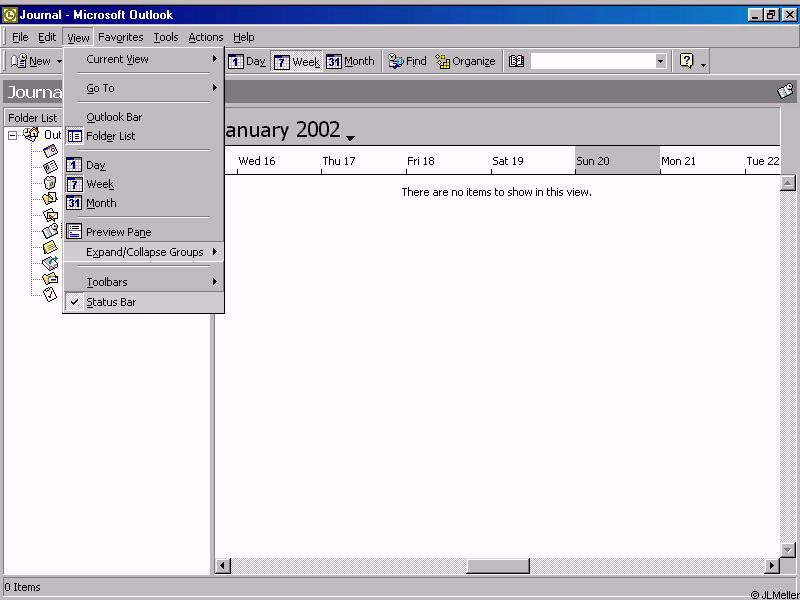Screen dimensions: 800x600
Task: Open the Sent Items folder icon
Action: tap(50, 279)
